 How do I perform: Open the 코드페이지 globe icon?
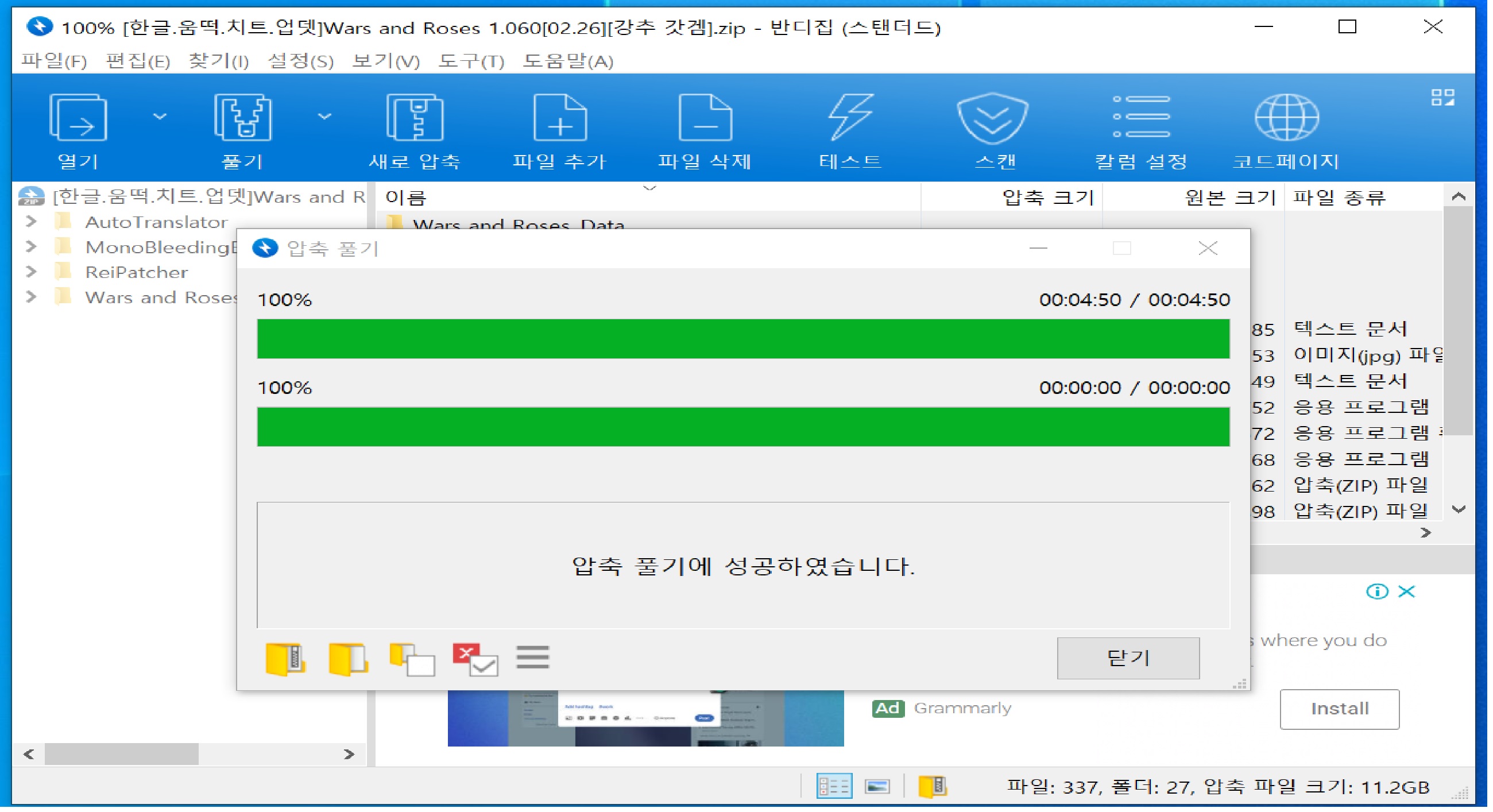pos(1287,118)
